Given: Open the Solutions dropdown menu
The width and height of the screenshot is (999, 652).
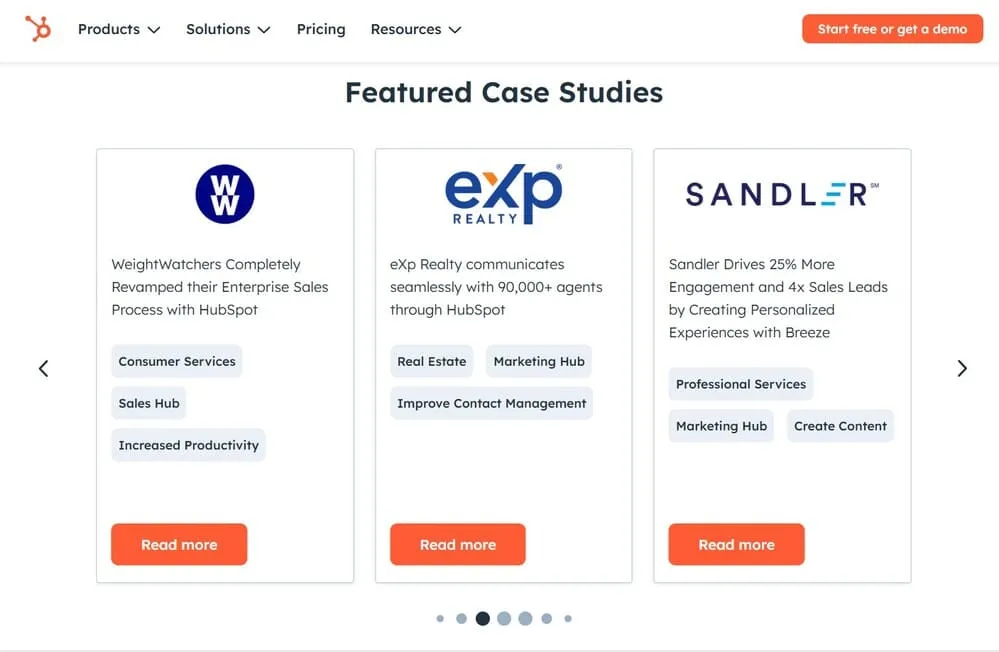Looking at the screenshot, I should click(x=228, y=29).
